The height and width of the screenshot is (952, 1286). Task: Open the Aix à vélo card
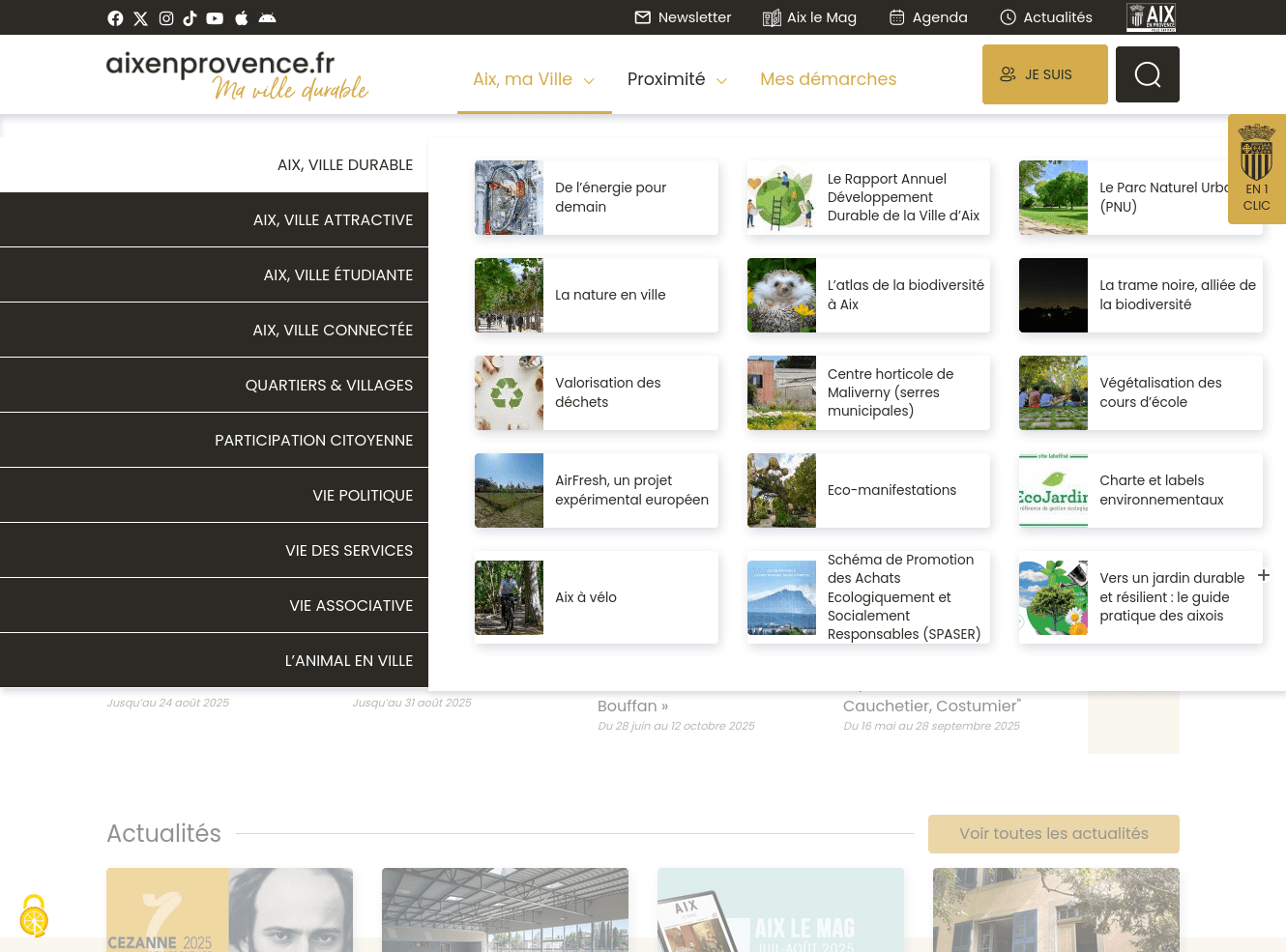pyautogui.click(x=596, y=597)
